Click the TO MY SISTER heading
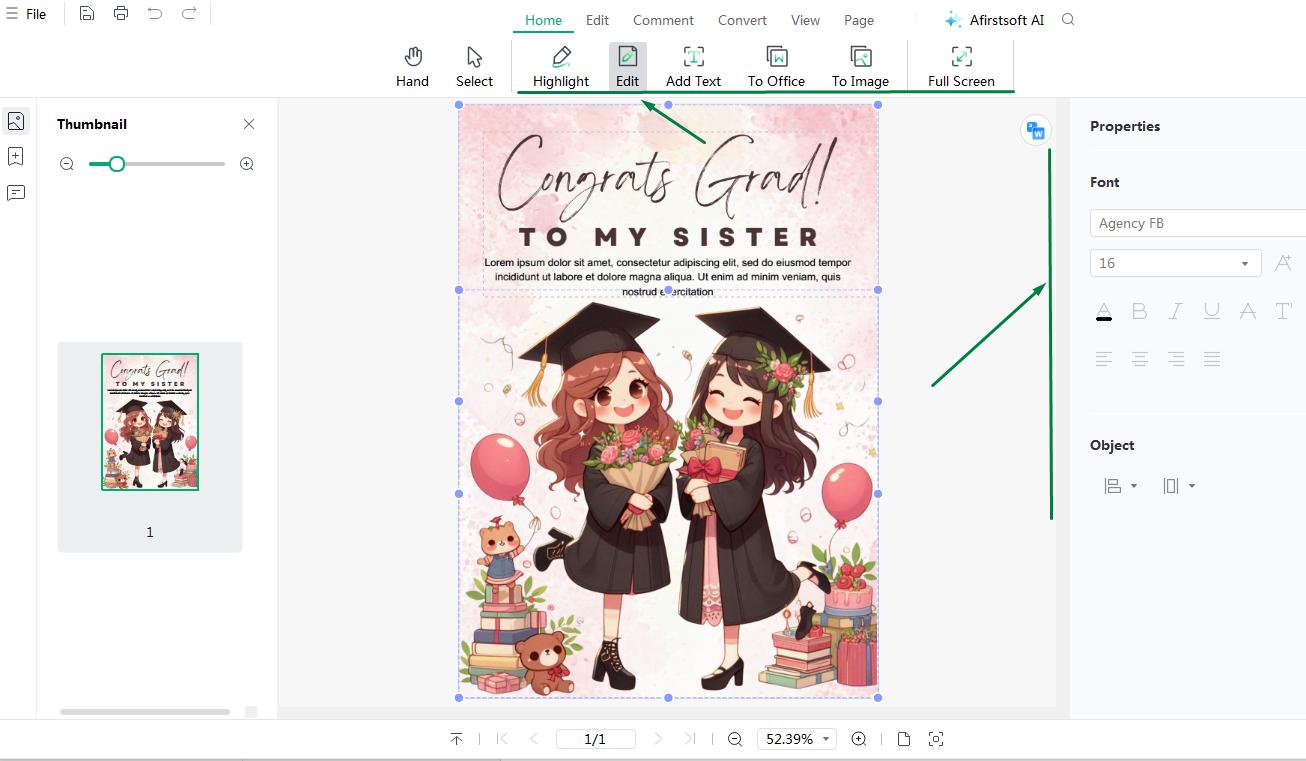1306x761 pixels. pos(669,237)
